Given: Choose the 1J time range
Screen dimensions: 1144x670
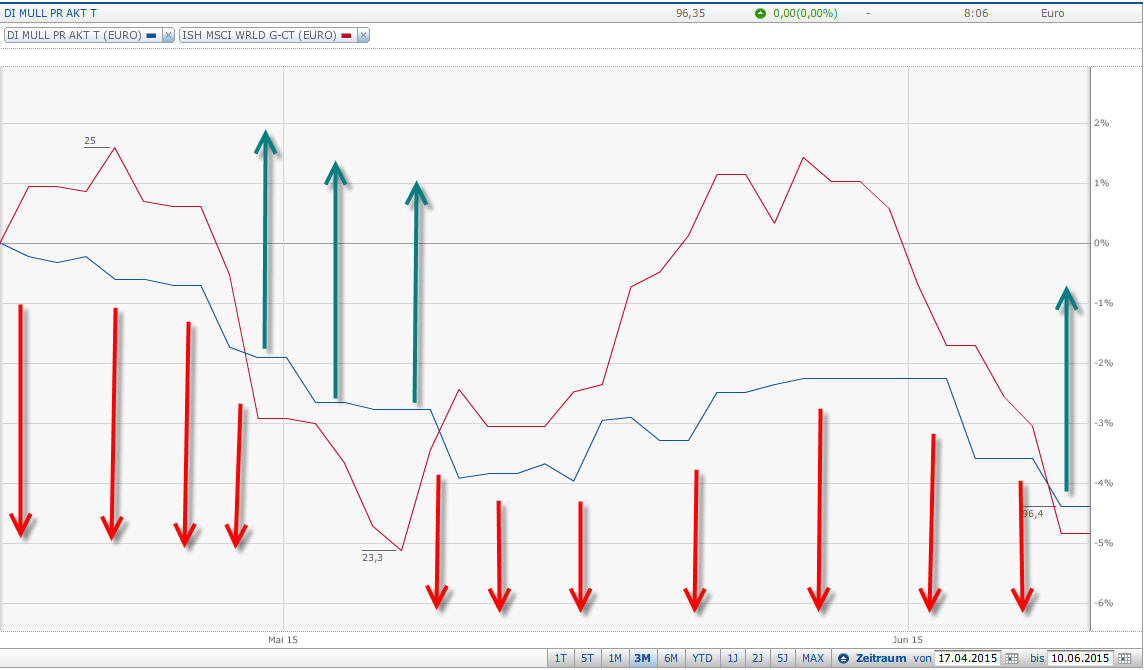Looking at the screenshot, I should click(733, 658).
